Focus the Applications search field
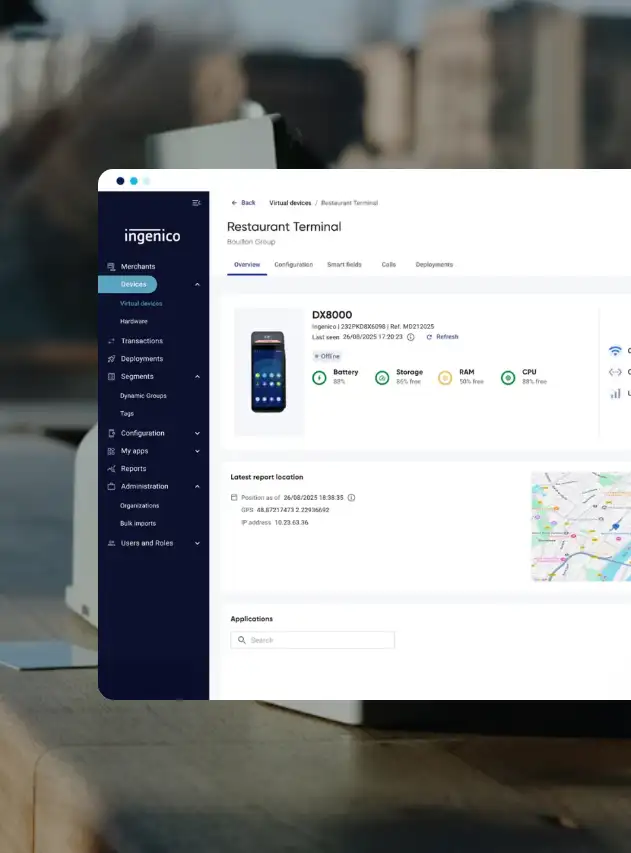This screenshot has width=631, height=853. tap(312, 640)
